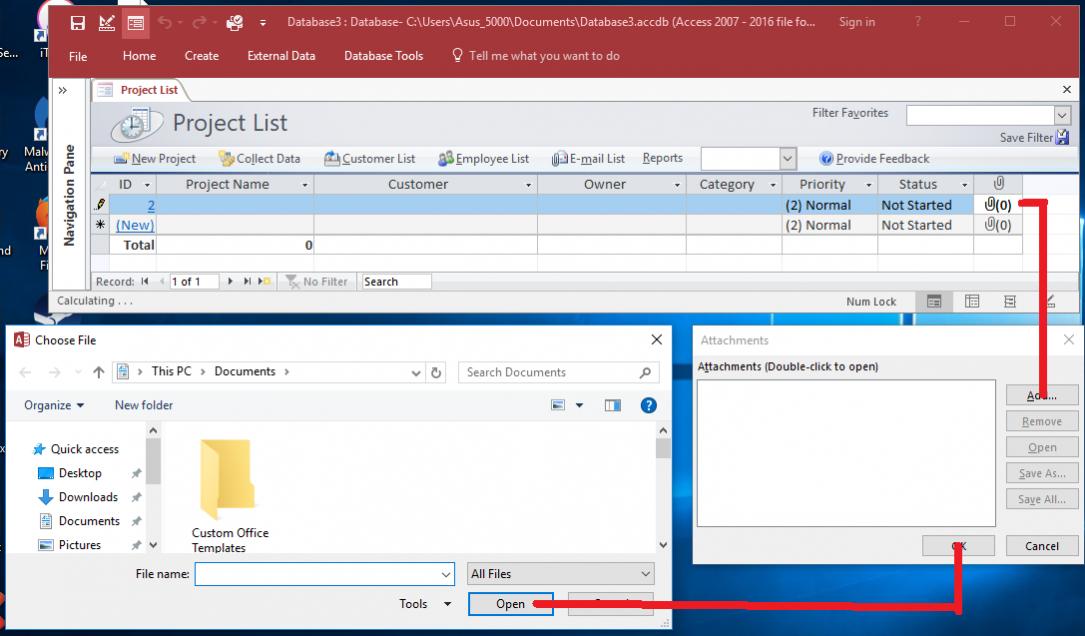
Task: Go to next record navigation arrow
Action: pyautogui.click(x=230, y=282)
